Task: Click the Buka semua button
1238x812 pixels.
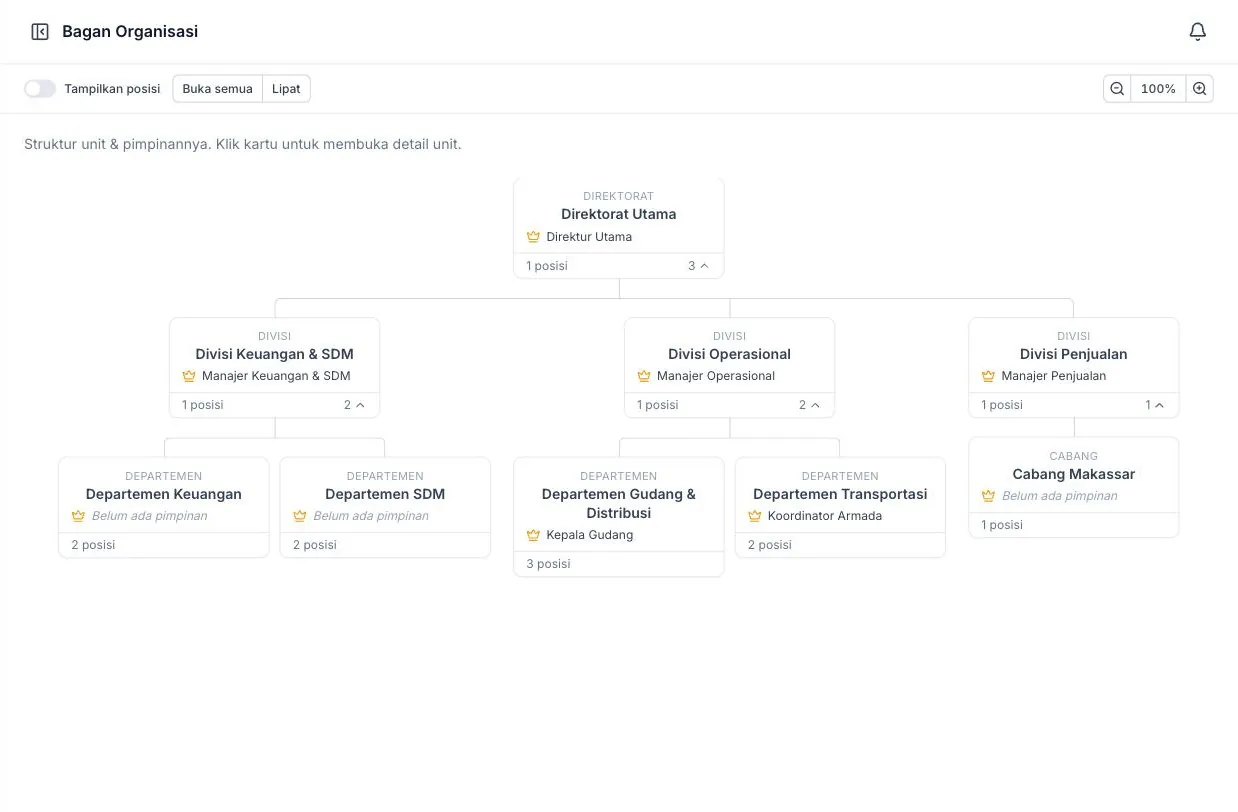Action: pos(217,89)
